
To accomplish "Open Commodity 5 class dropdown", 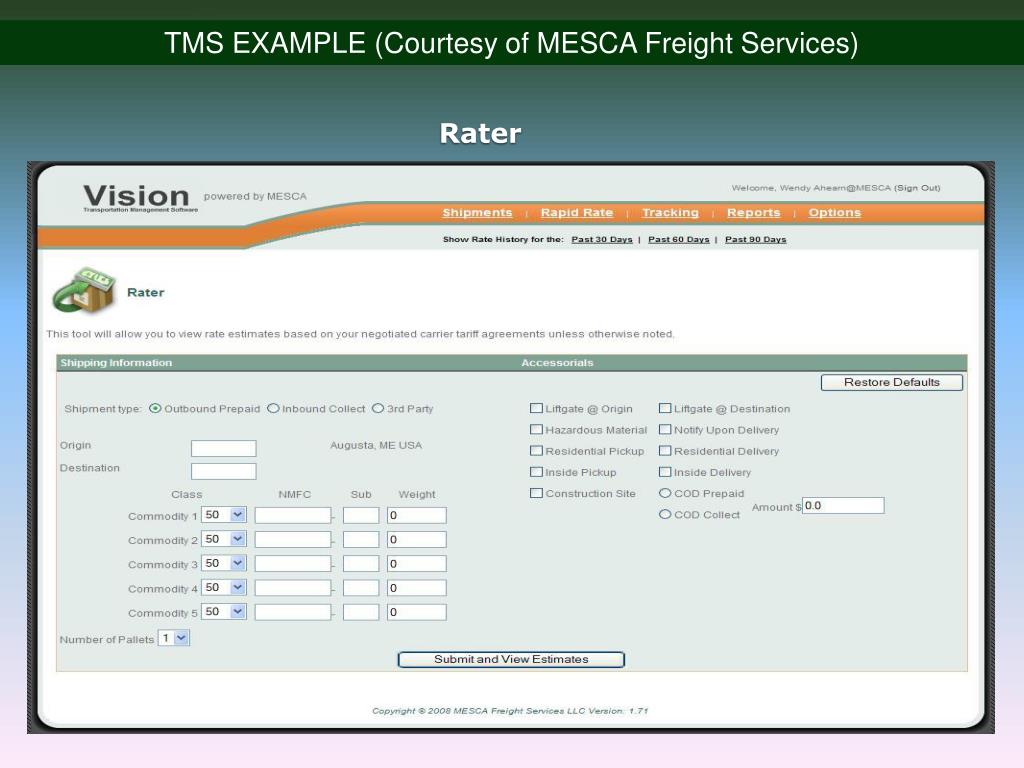I will point(224,612).
